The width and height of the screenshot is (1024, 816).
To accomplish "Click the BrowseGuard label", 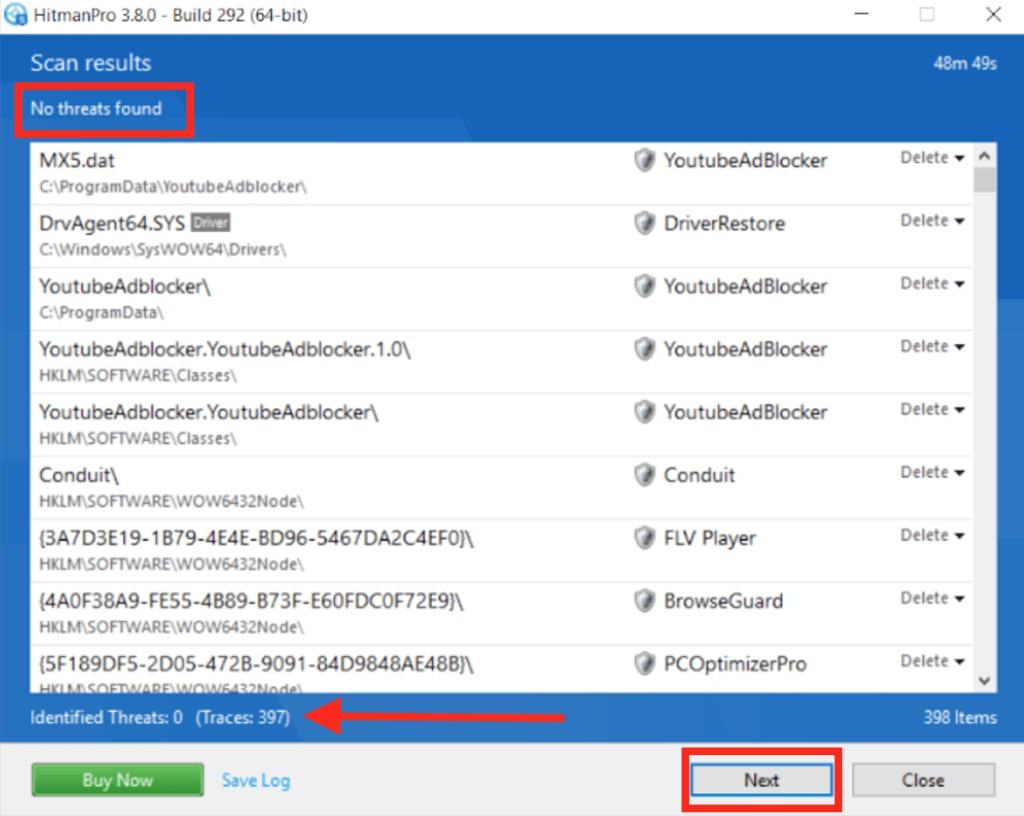I will pos(723,601).
